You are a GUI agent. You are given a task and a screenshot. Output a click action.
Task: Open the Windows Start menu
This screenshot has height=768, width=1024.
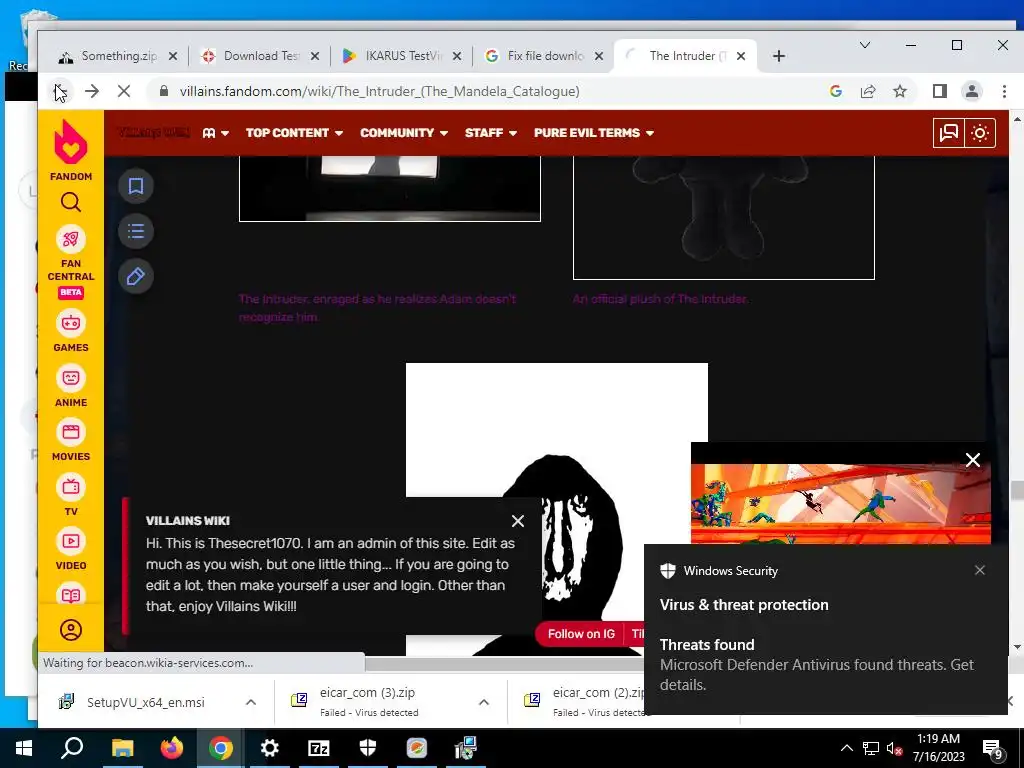24,748
